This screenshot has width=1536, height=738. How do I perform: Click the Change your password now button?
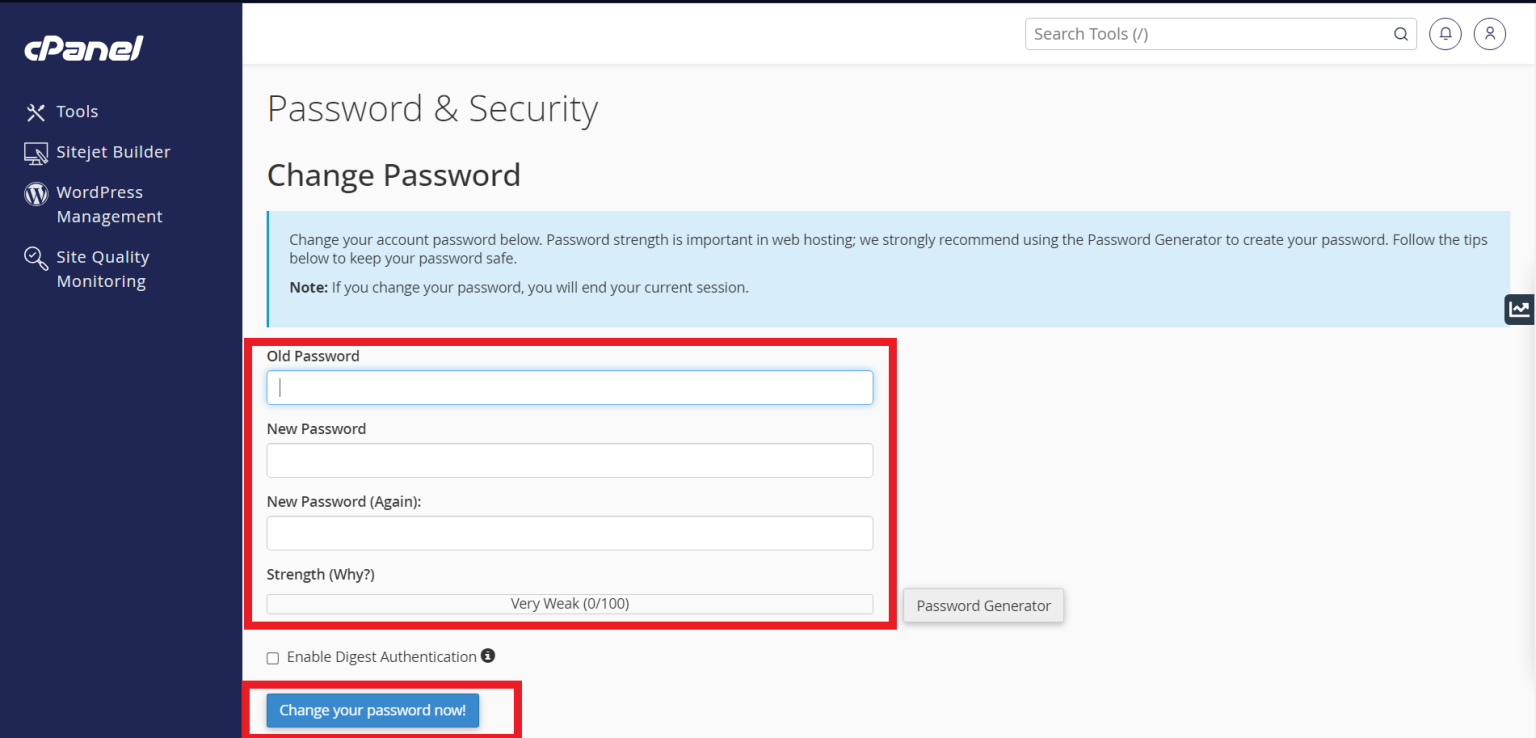(371, 710)
